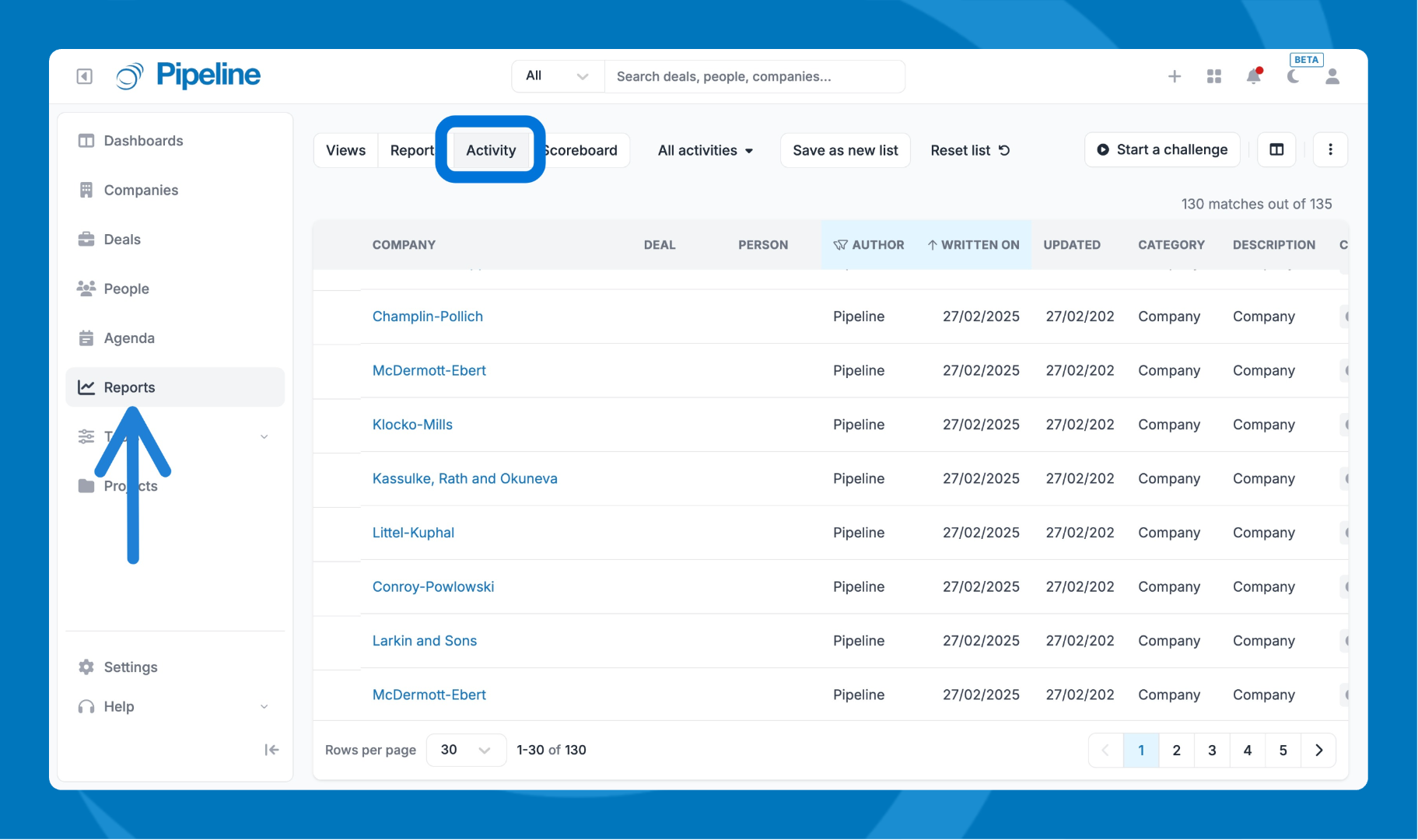Open the user profile icon

(x=1332, y=76)
